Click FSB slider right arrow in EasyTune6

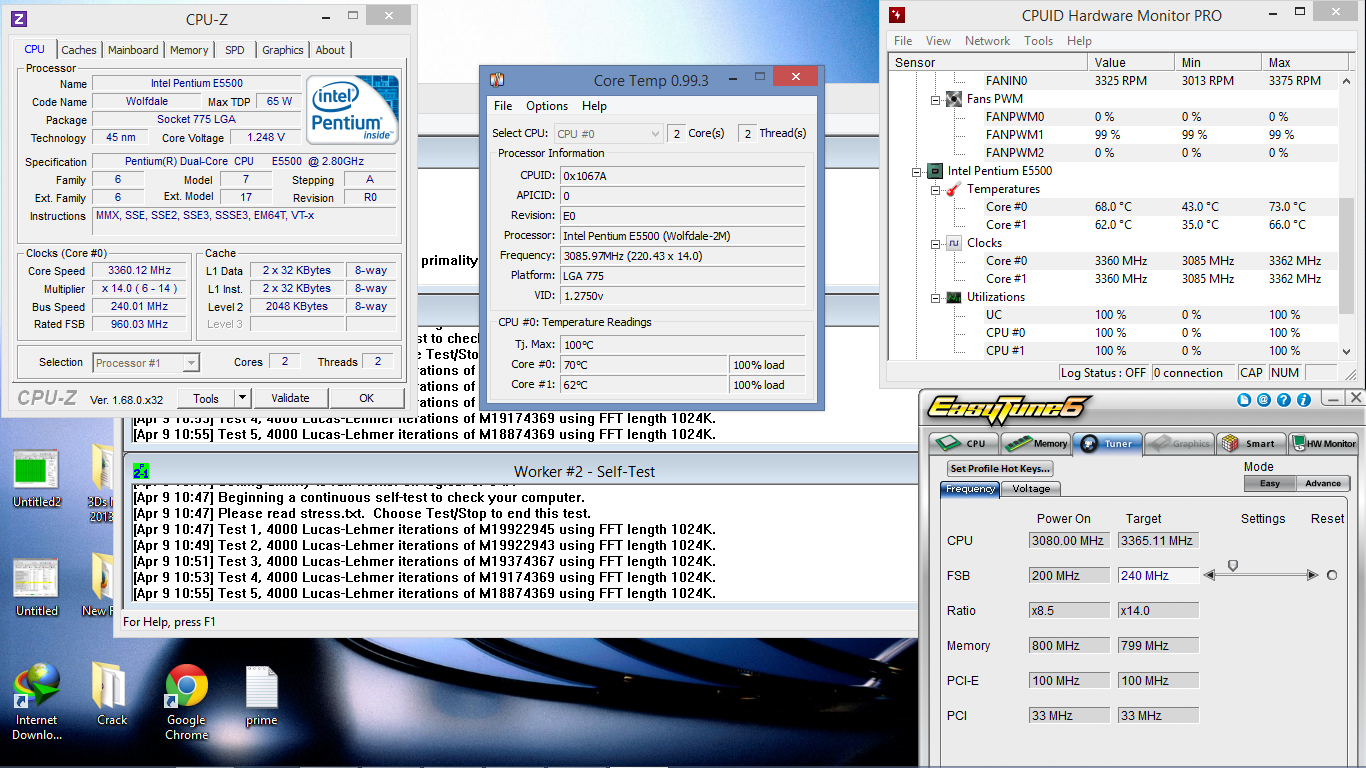point(1313,575)
